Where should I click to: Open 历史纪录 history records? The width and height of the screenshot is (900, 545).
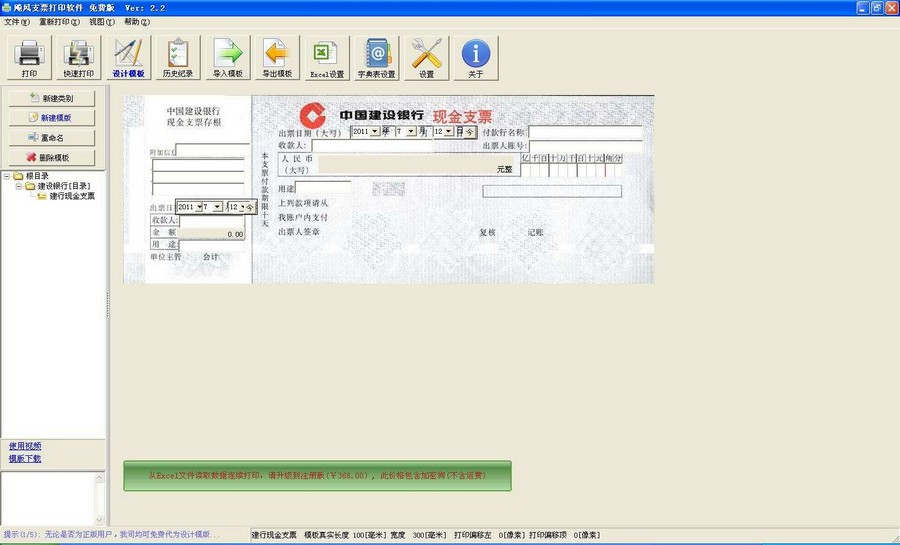178,57
